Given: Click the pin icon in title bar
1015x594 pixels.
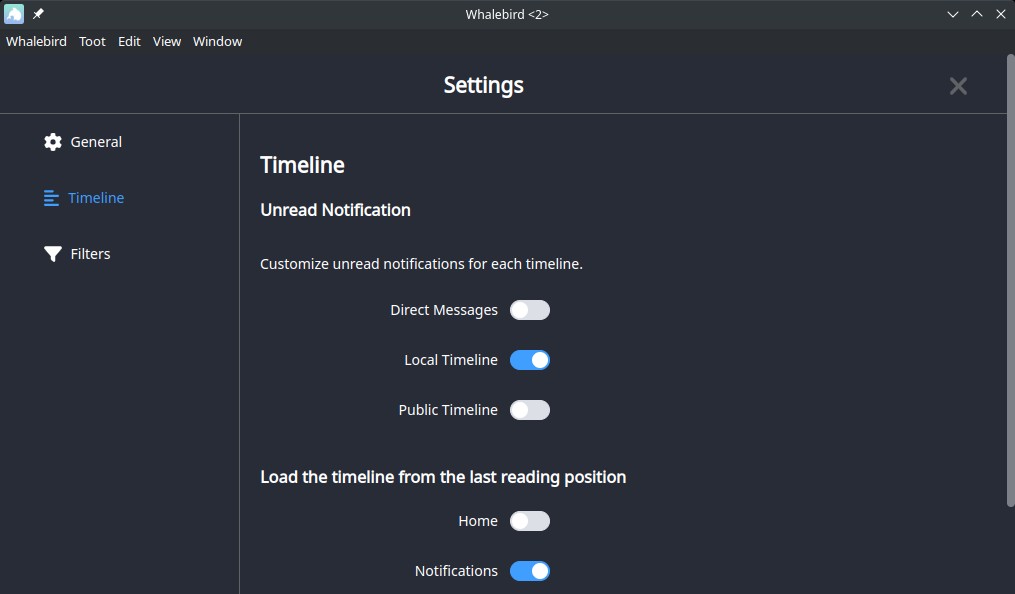Looking at the screenshot, I should pyautogui.click(x=38, y=14).
